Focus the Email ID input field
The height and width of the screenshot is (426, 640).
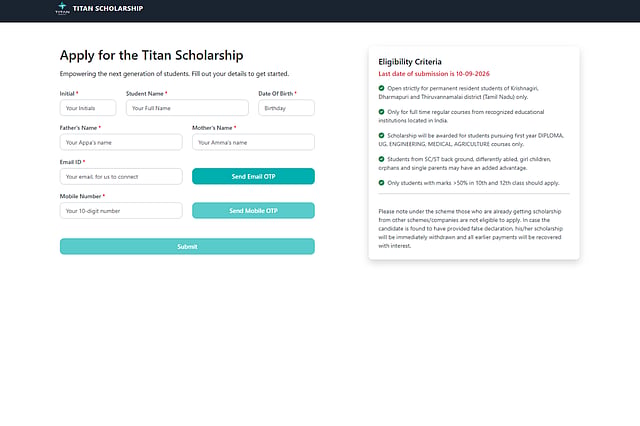(x=121, y=177)
